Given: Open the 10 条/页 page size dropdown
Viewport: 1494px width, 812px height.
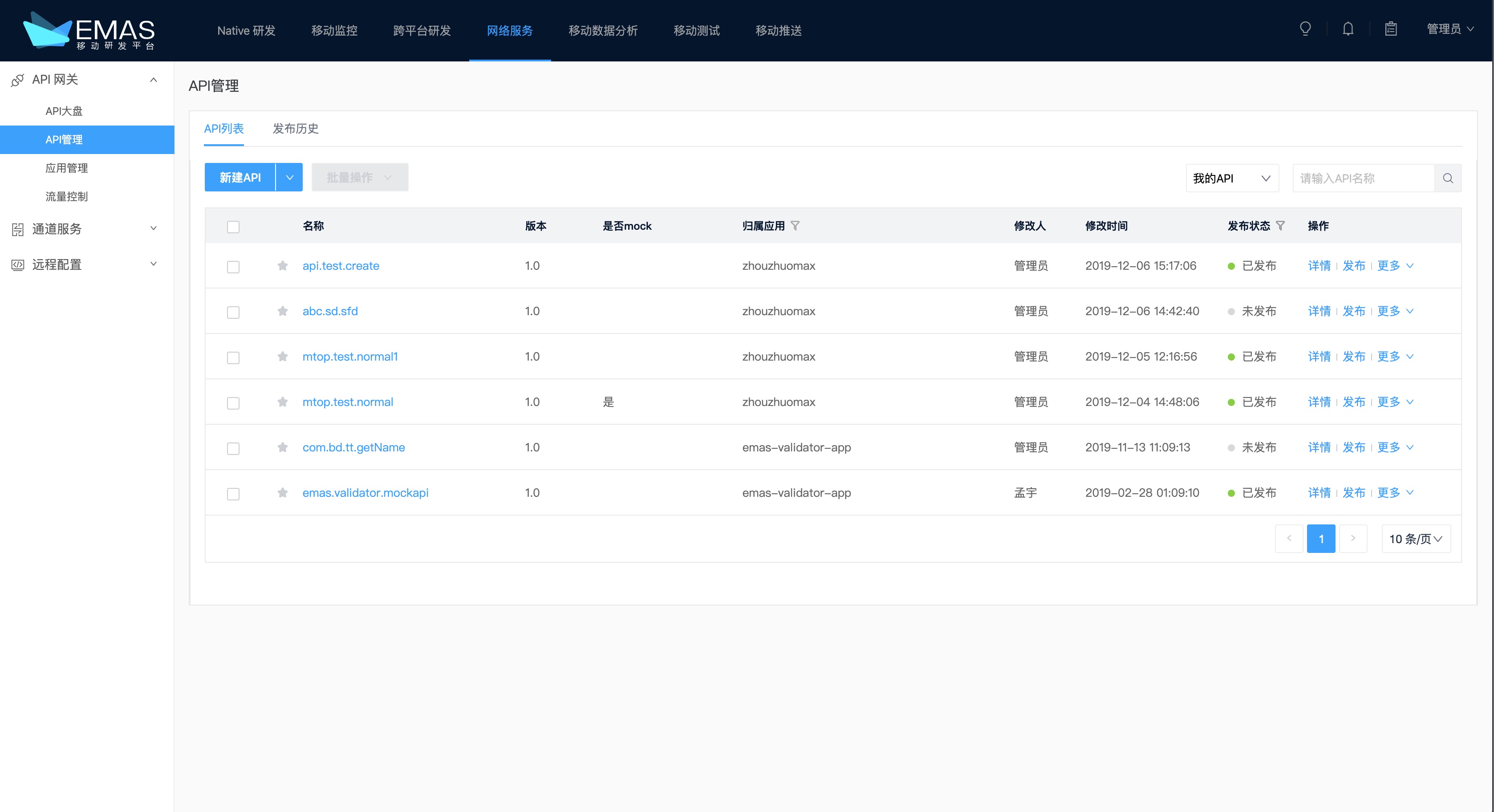Looking at the screenshot, I should coord(1415,539).
